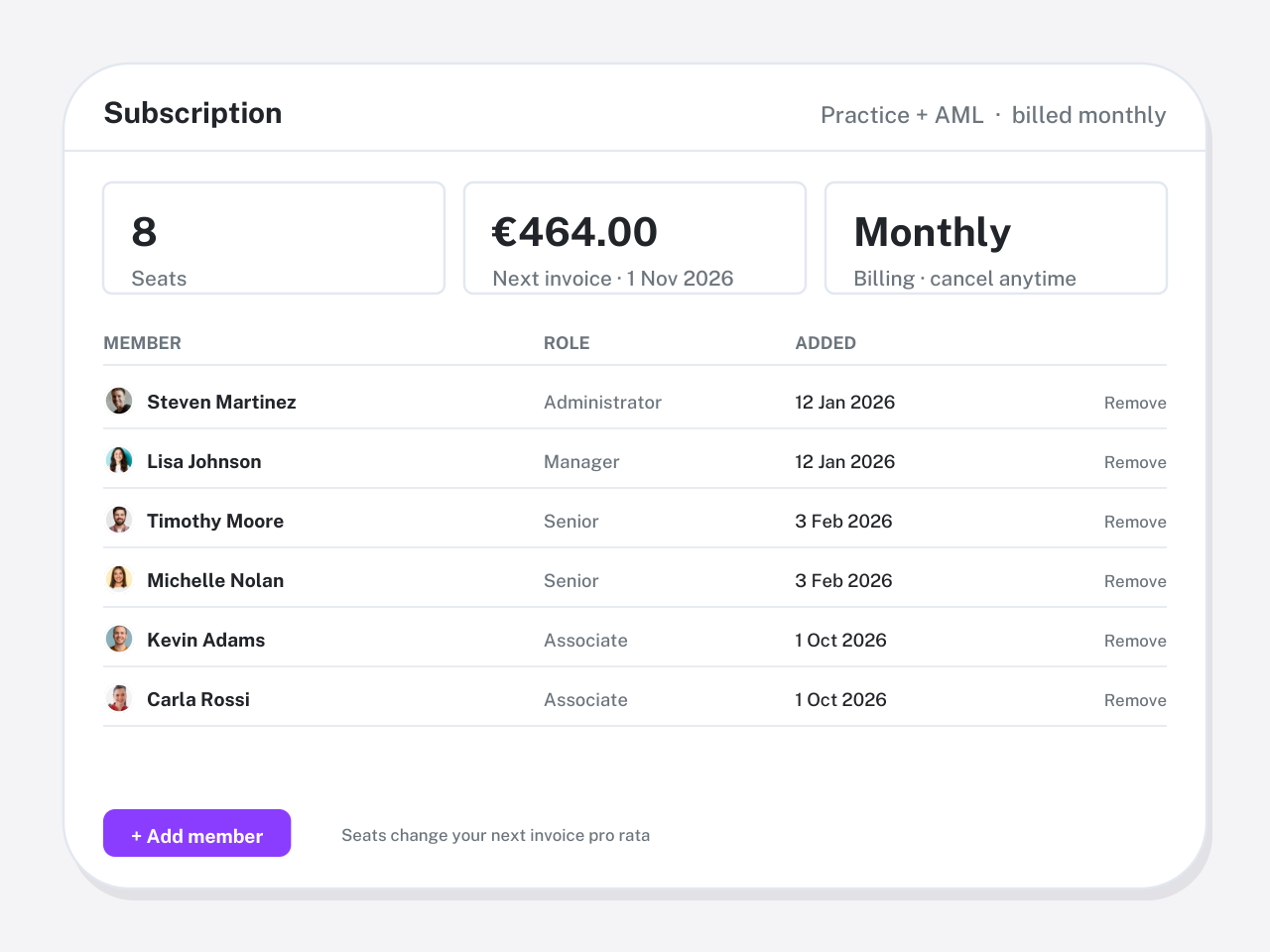Click Lisa Johnson's Manager role
This screenshot has width=1270, height=952.
(581, 461)
